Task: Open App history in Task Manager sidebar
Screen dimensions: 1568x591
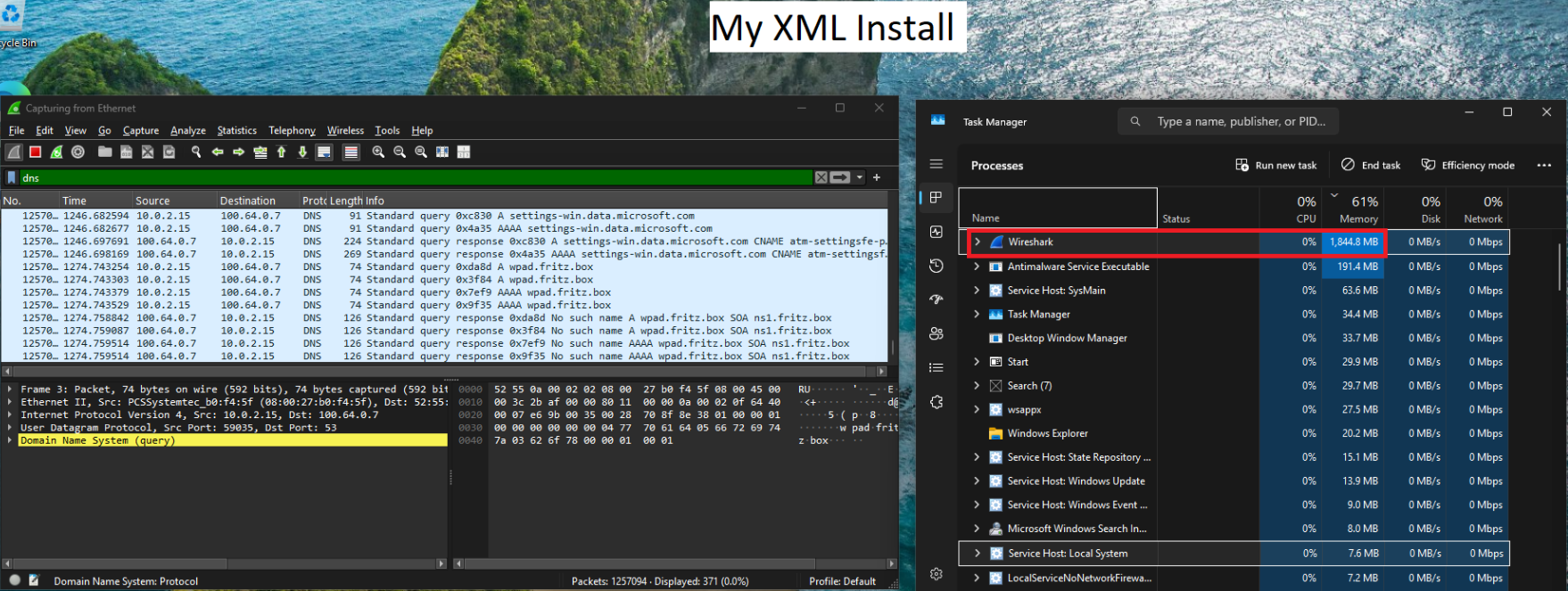Action: click(x=937, y=266)
